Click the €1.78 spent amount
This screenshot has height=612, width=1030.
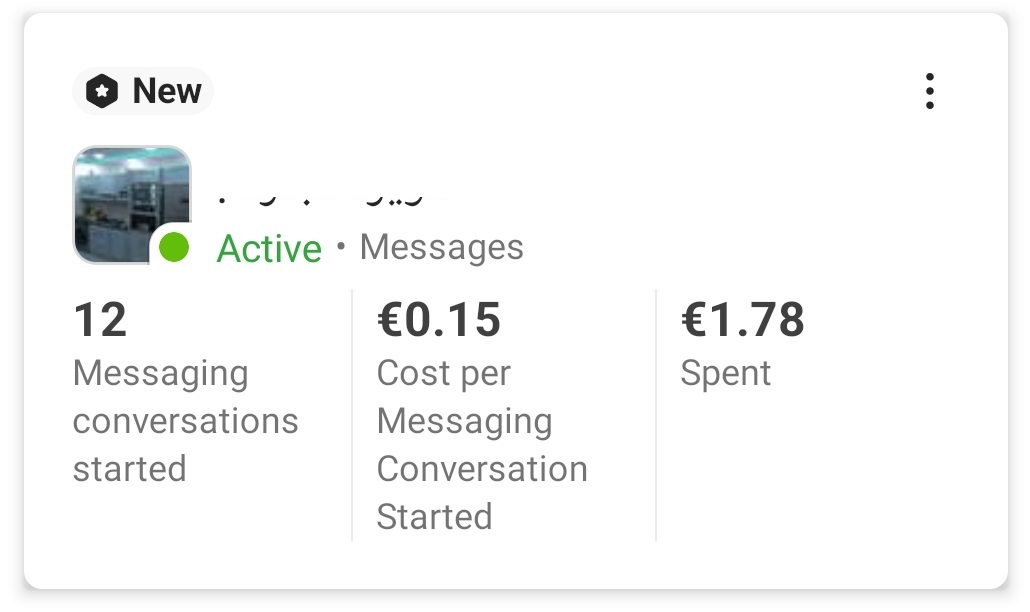click(x=742, y=320)
